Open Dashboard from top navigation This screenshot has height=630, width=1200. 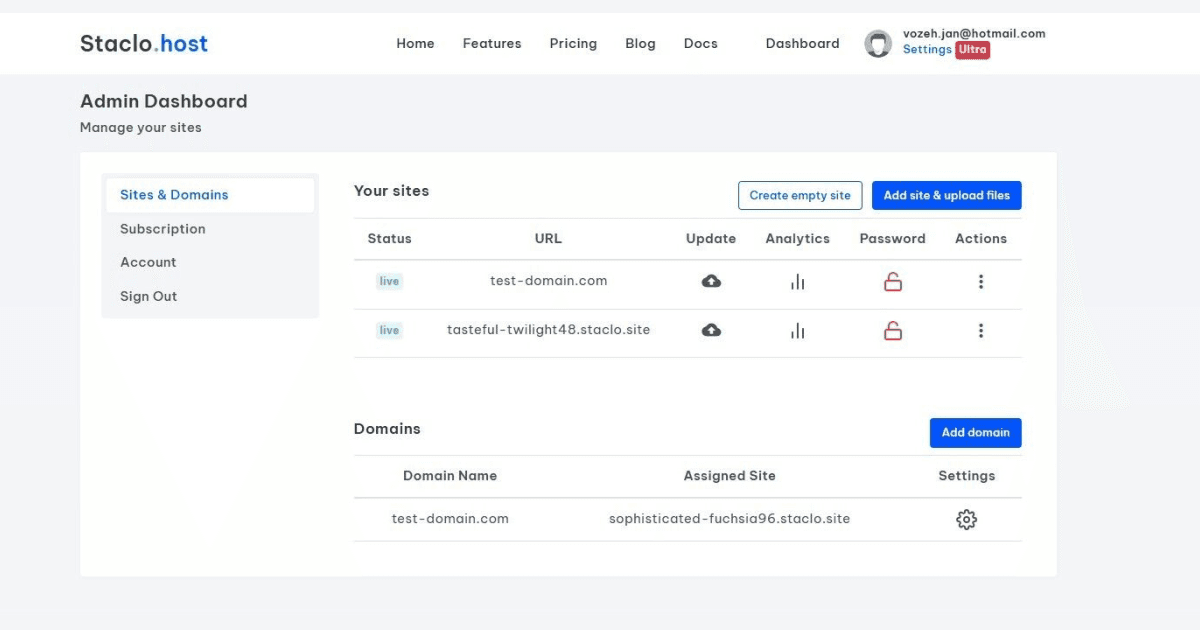[802, 43]
